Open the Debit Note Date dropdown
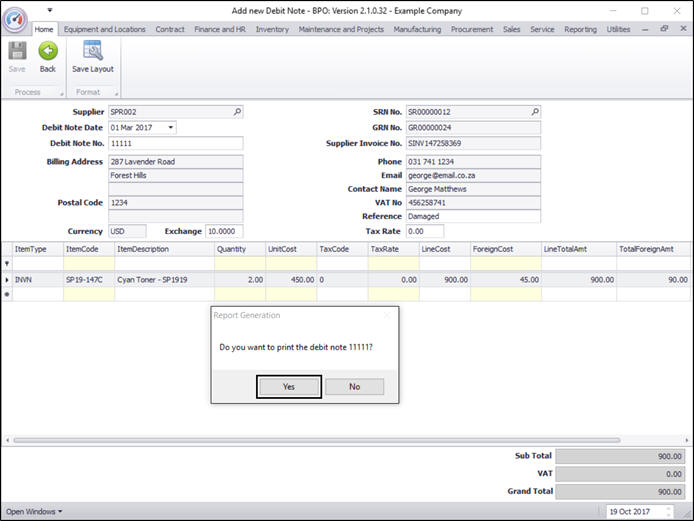This screenshot has width=694, height=521. tap(170, 127)
